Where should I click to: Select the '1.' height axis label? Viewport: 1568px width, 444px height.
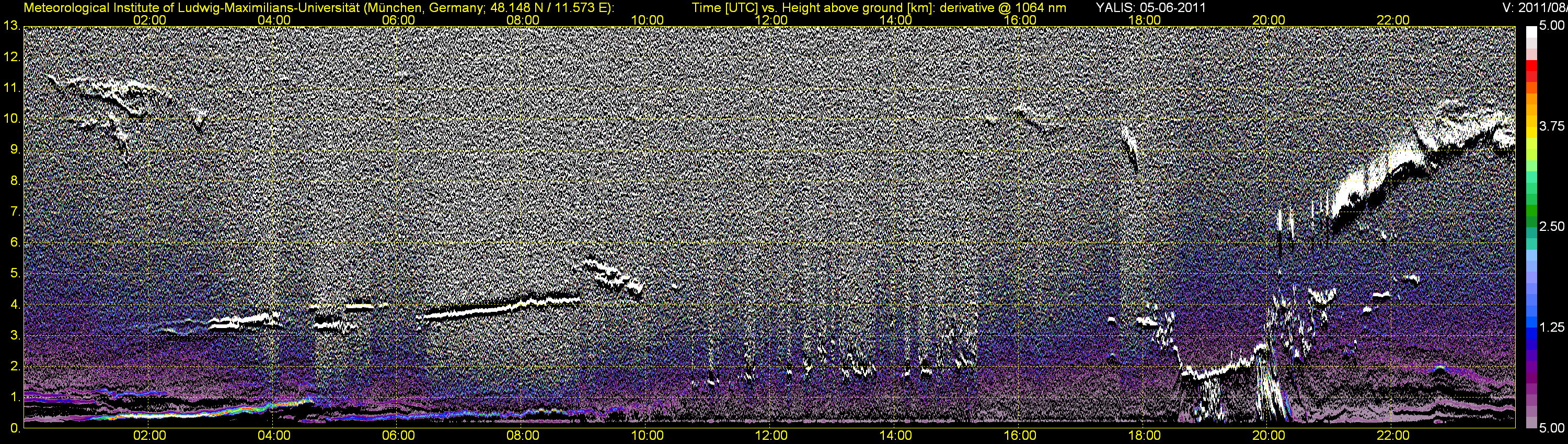tap(15, 397)
